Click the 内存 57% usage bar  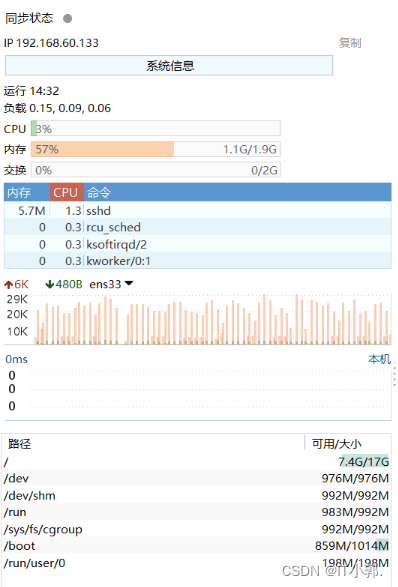coord(156,149)
